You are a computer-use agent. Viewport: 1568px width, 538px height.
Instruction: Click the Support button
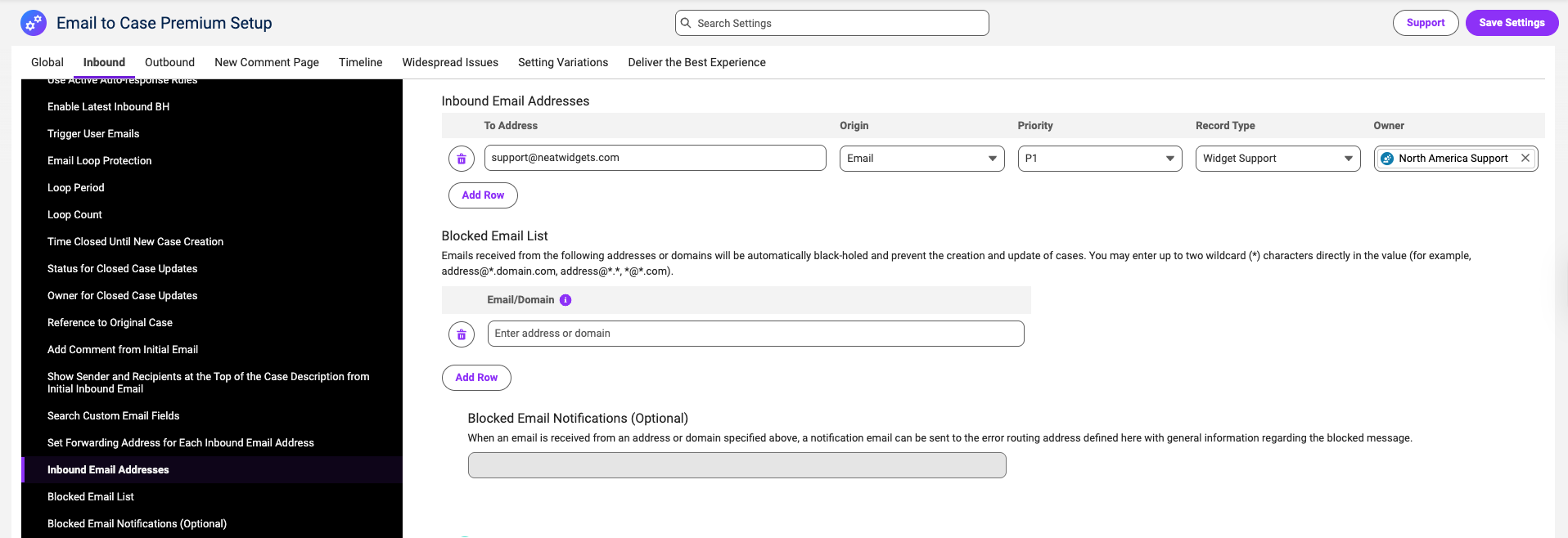[1426, 23]
